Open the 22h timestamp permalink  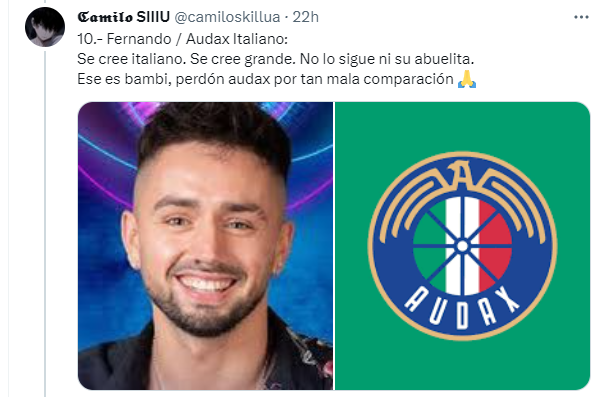click(x=305, y=17)
